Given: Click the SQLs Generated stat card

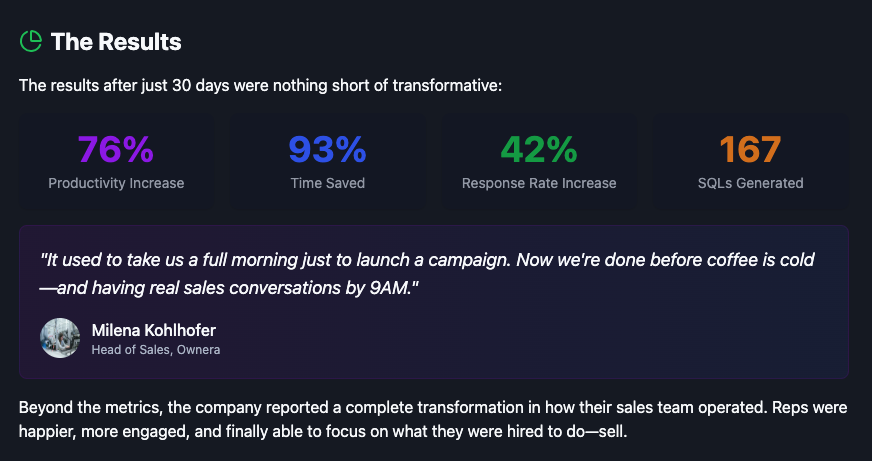Looking at the screenshot, I should click(750, 201).
